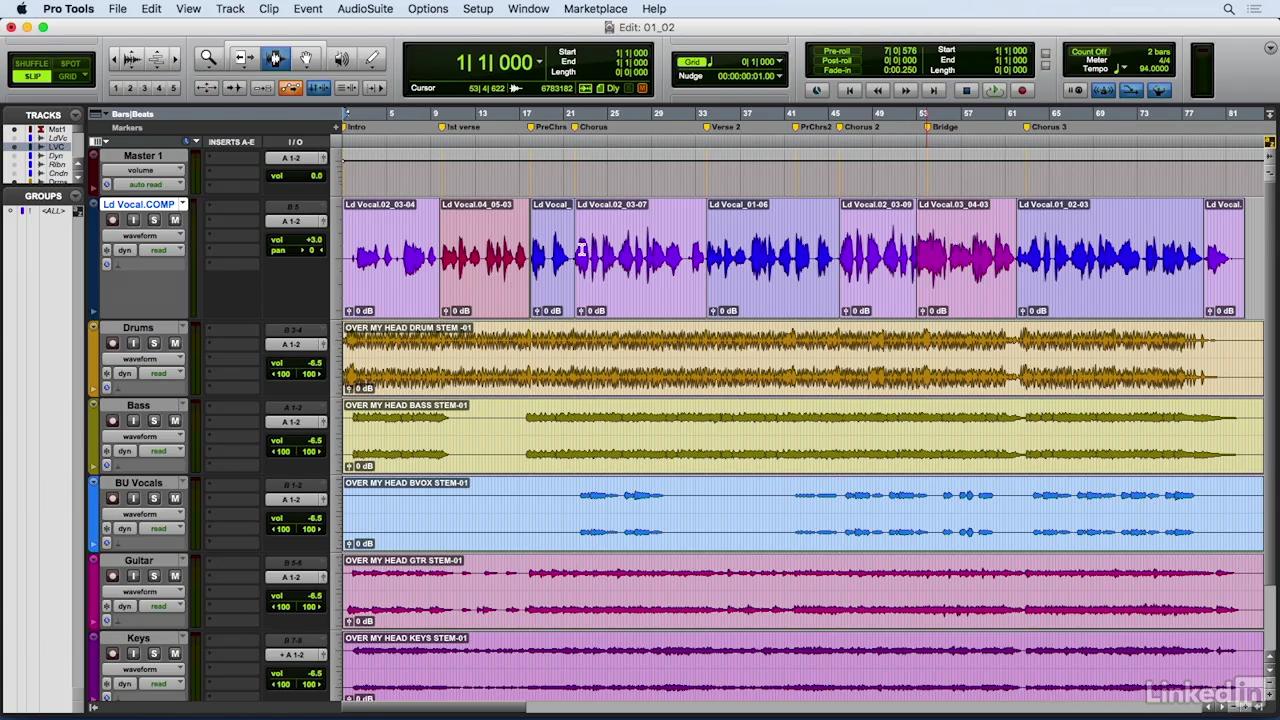This screenshot has width=1280, height=720.
Task: Enable Spot edit mode
Action: click(x=70, y=63)
